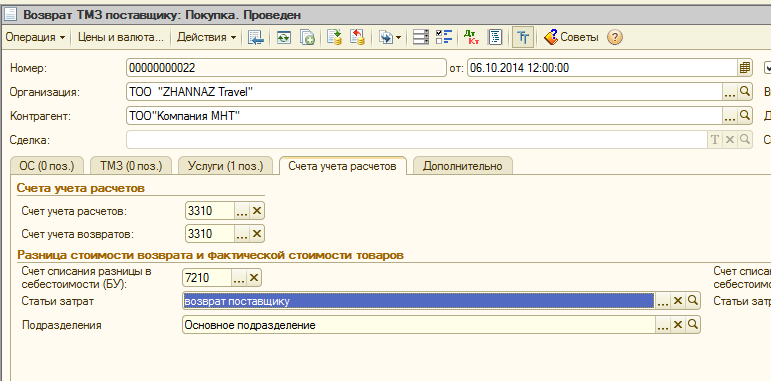This screenshot has height=381, width=771.
Task: Clear the 7210 account field
Action: (254, 278)
